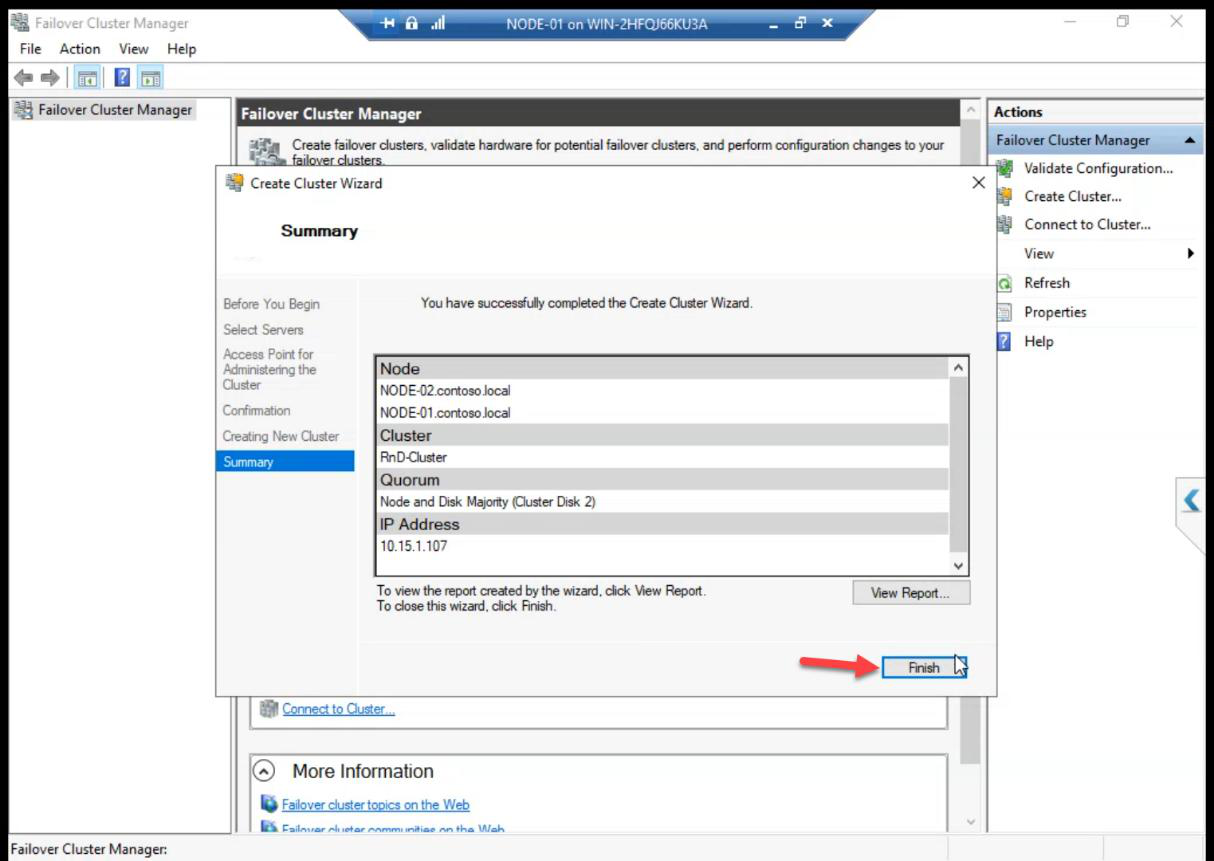Click the green Refresh icon in Actions
The image size is (1214, 861).
pos(1005,283)
